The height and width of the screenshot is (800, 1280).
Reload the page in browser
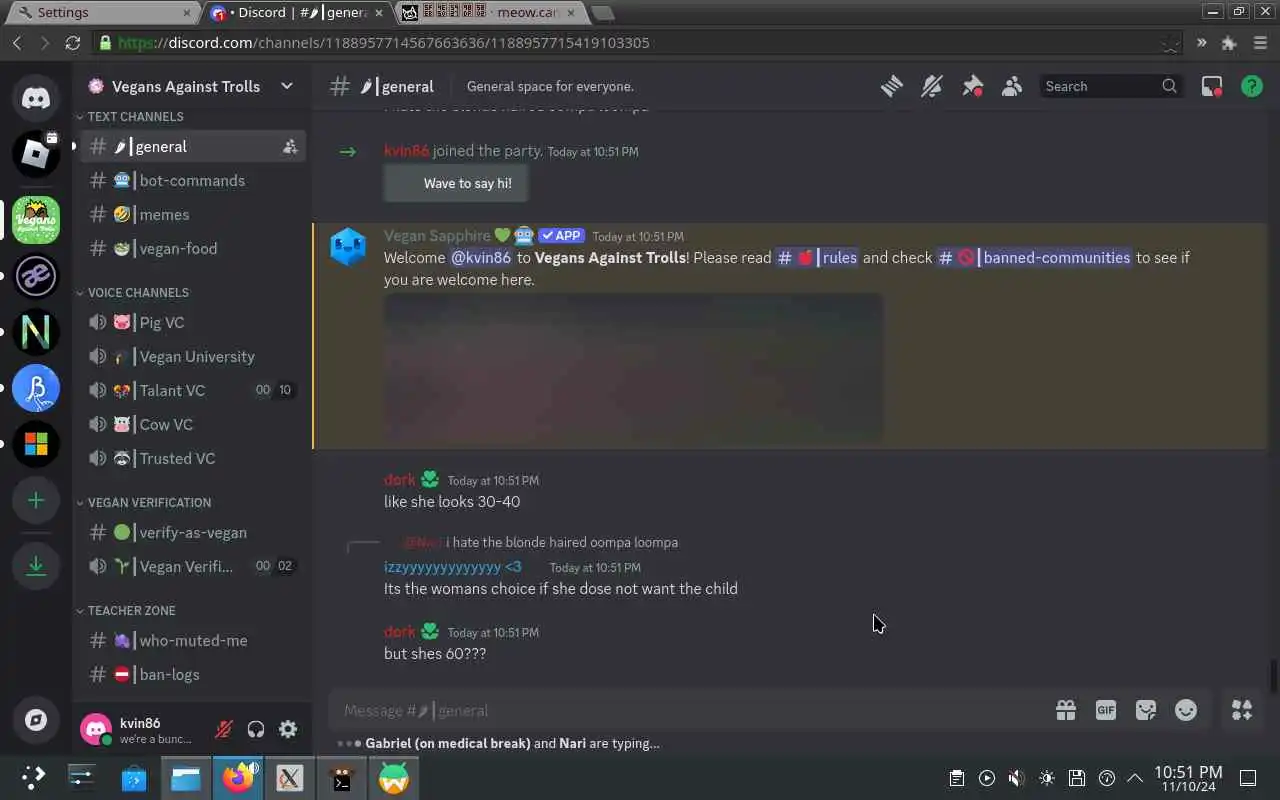pyautogui.click(x=72, y=43)
